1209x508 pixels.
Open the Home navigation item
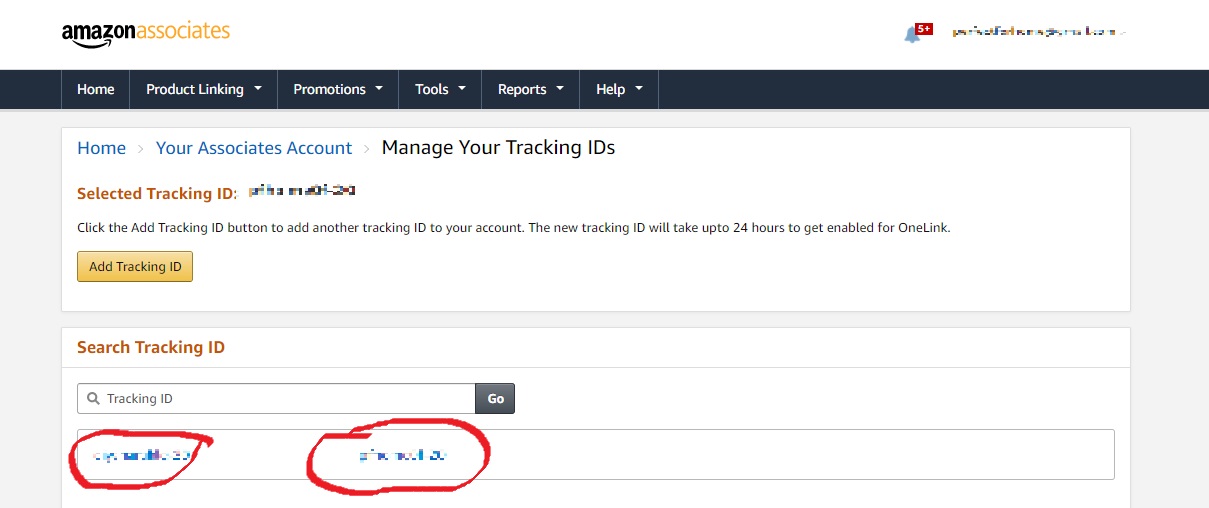pyautogui.click(x=96, y=89)
